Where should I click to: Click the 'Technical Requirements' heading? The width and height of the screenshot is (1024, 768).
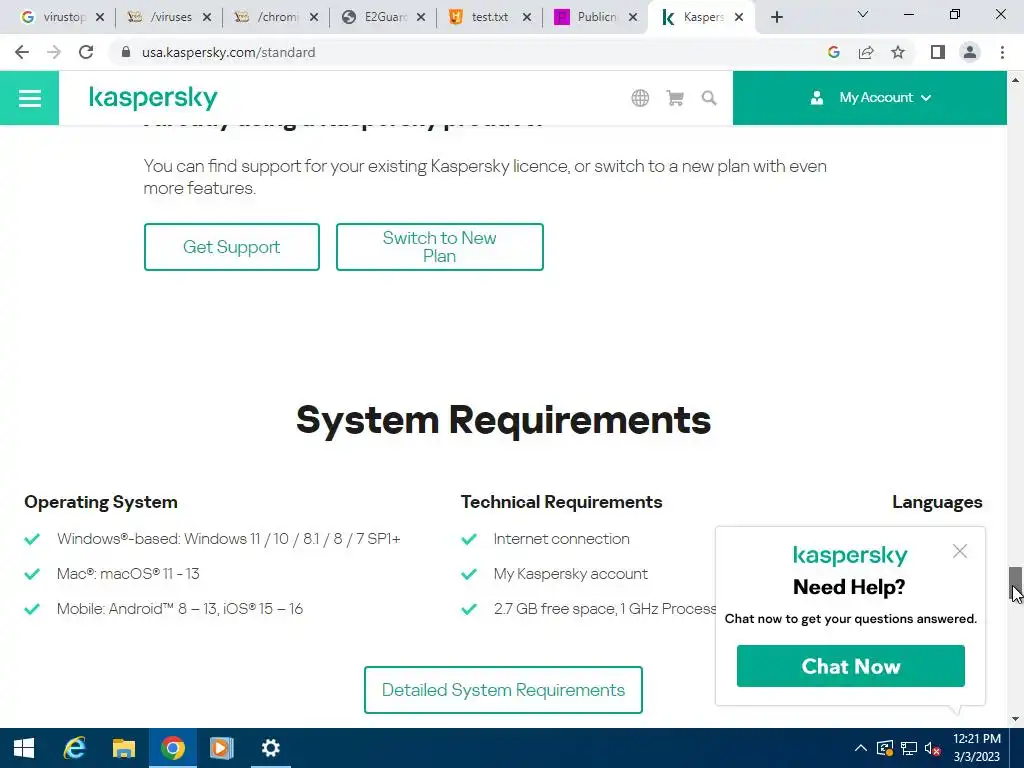562,502
